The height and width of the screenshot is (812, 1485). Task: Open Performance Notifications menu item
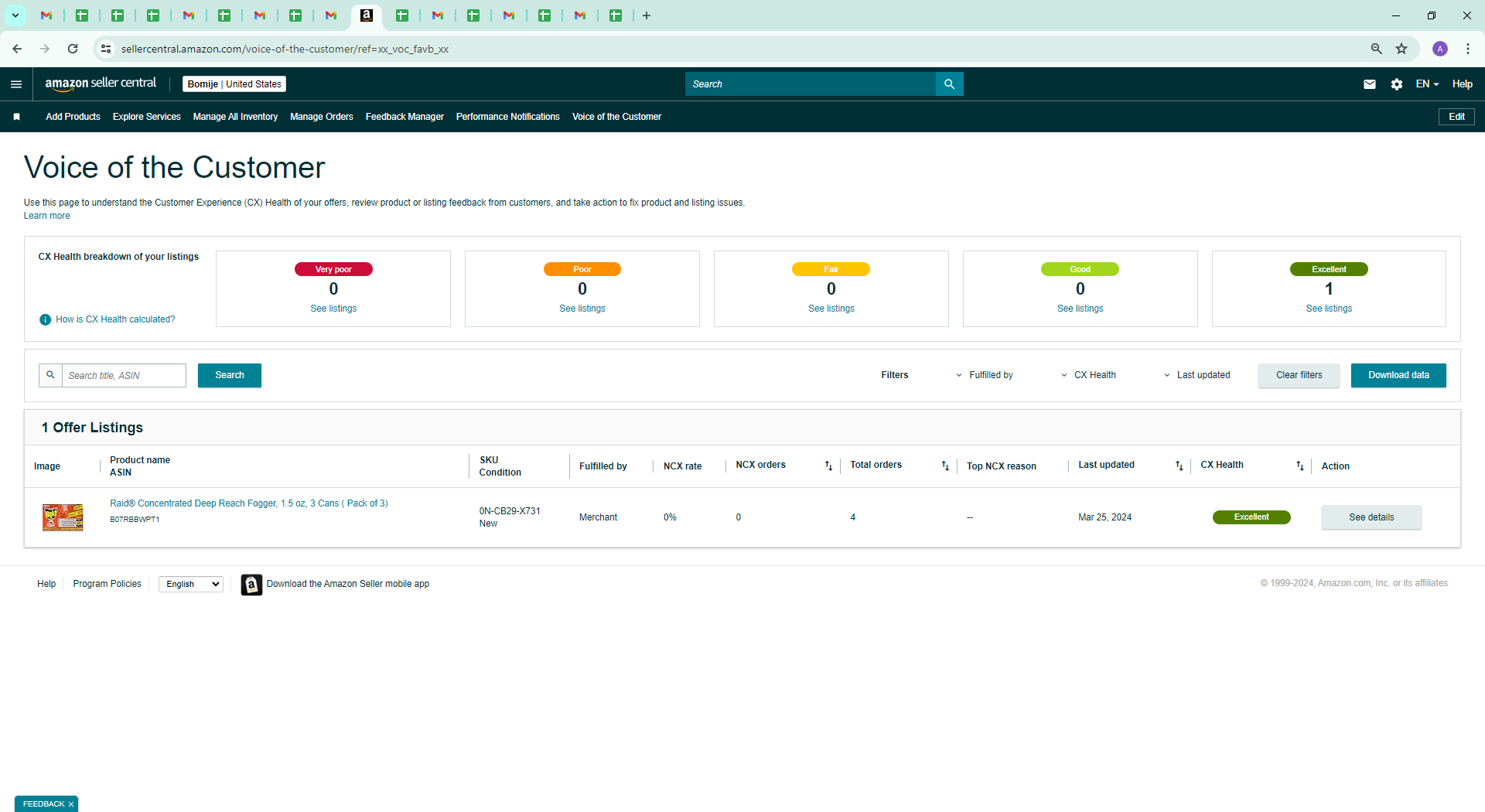pyautogui.click(x=508, y=117)
